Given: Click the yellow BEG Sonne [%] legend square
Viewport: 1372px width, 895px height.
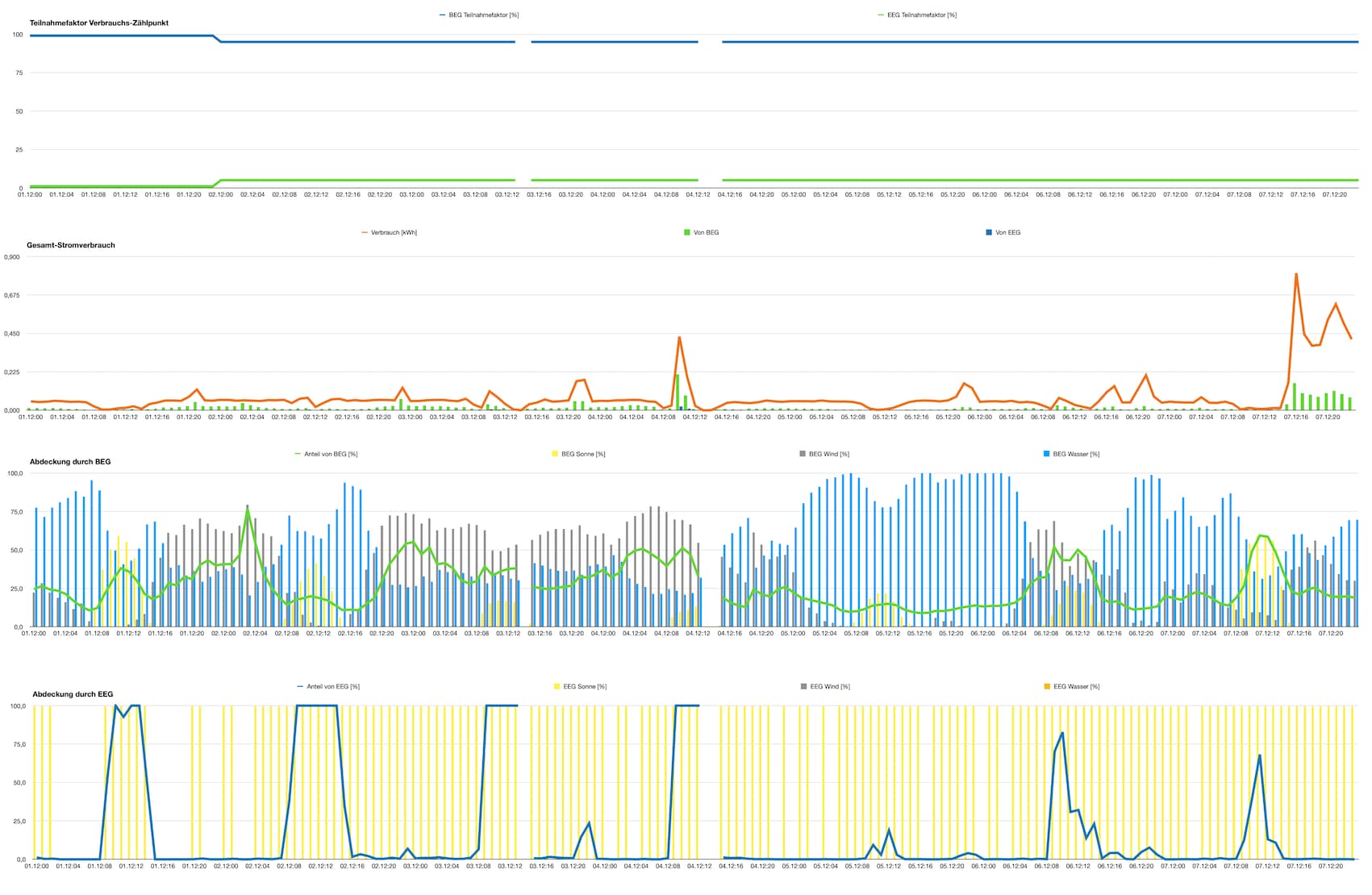Looking at the screenshot, I should click(x=555, y=454).
